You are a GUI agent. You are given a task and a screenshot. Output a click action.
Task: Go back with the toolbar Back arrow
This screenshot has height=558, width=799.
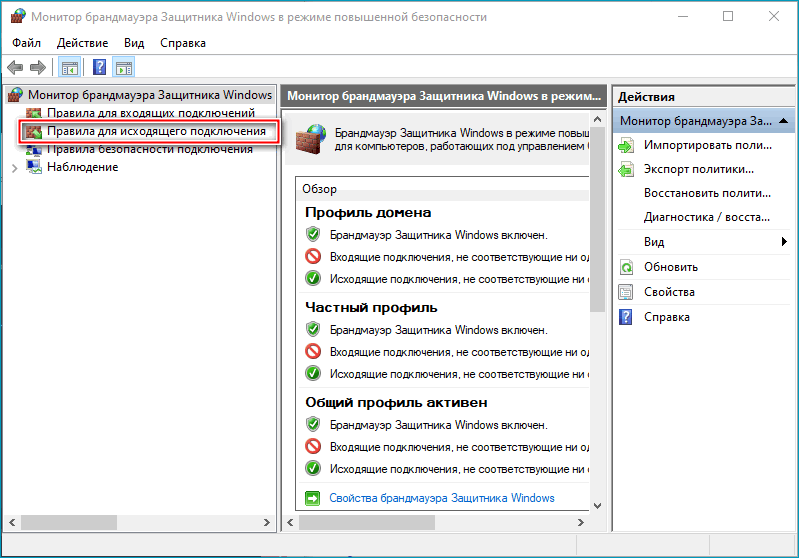click(x=15, y=67)
